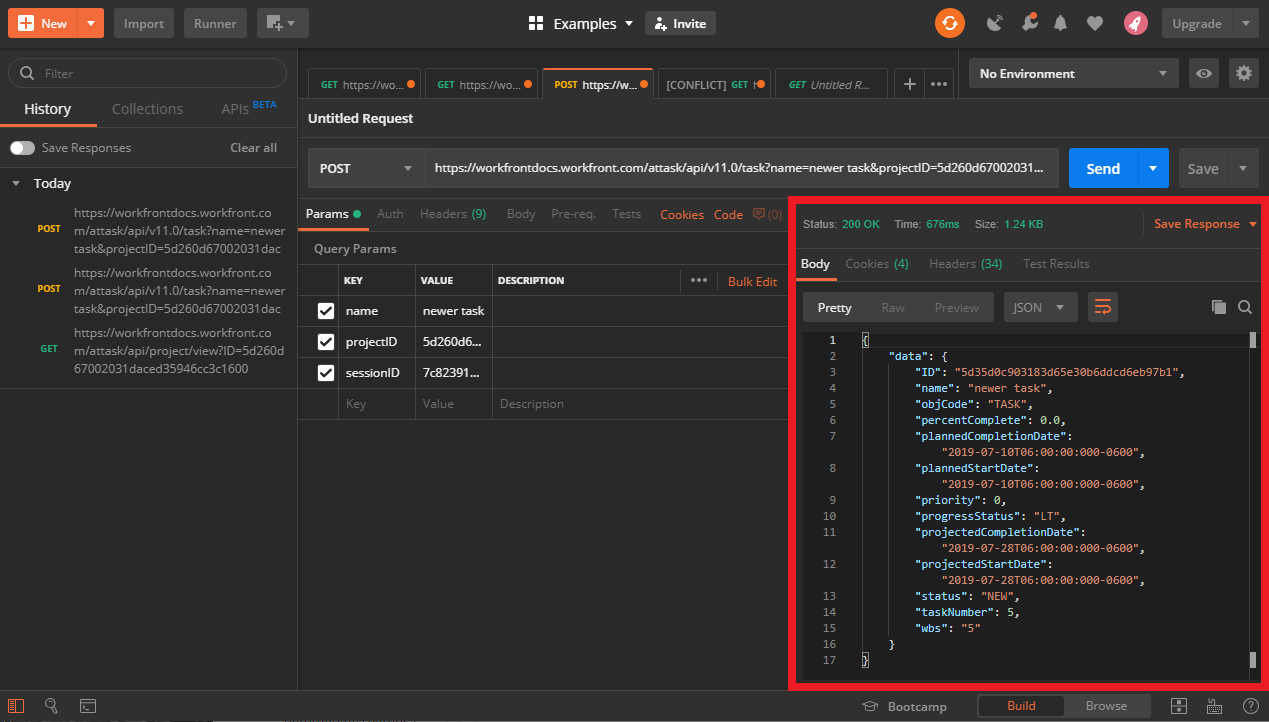Screen dimensions: 1269x722
Task: Open the notifications bell
Action: point(1061,23)
